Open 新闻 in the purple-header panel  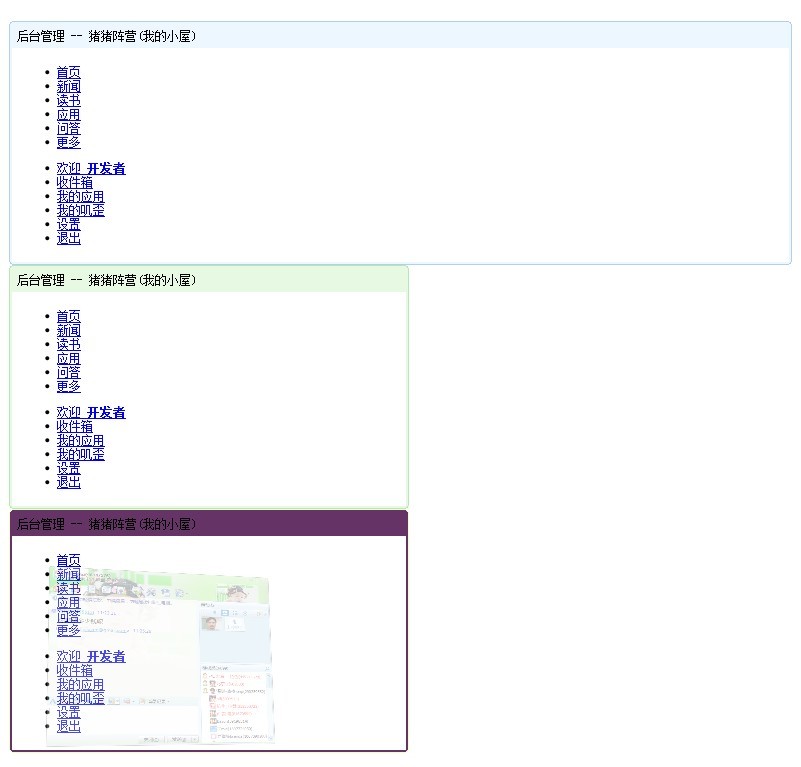click(68, 575)
